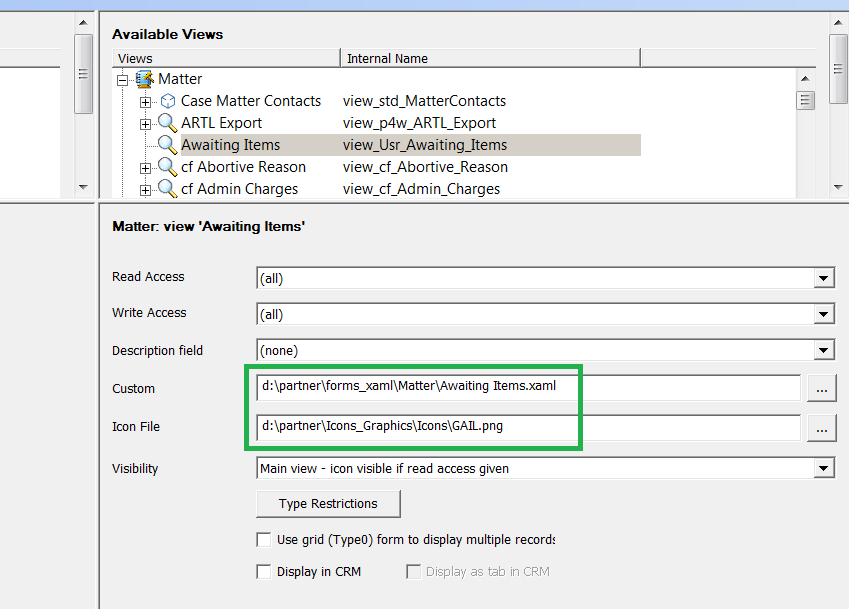Open Type Restrictions
This screenshot has height=609, width=849.
click(x=328, y=503)
